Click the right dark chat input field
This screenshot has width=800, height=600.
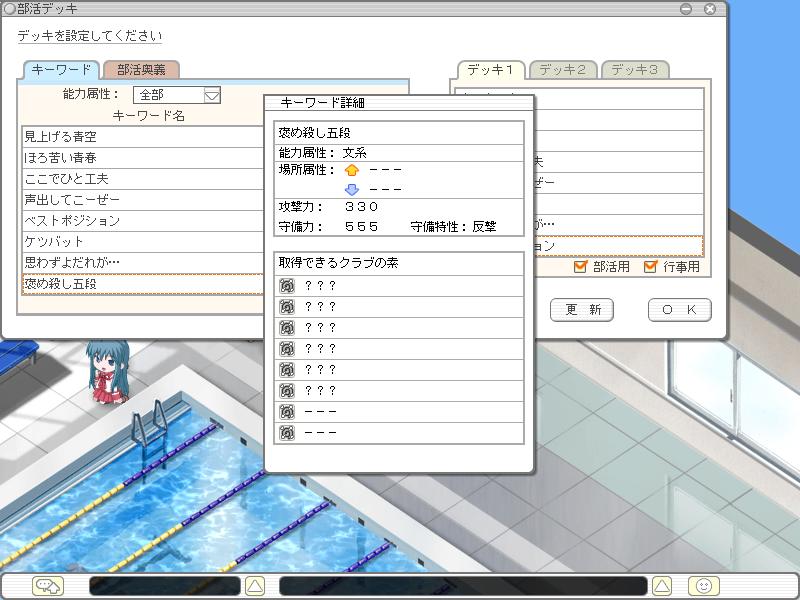pos(463,586)
